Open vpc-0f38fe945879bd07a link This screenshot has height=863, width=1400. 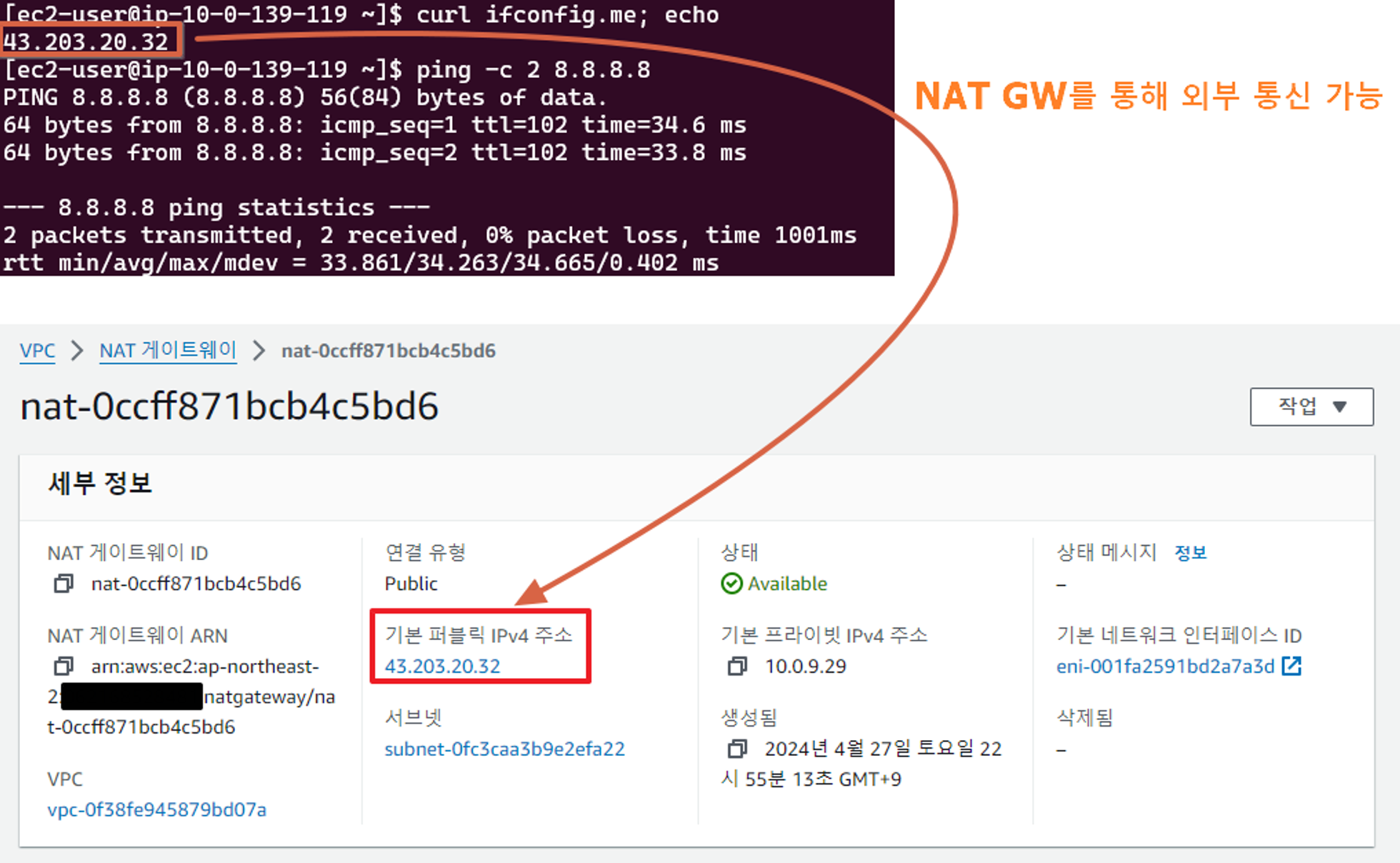click(x=156, y=809)
